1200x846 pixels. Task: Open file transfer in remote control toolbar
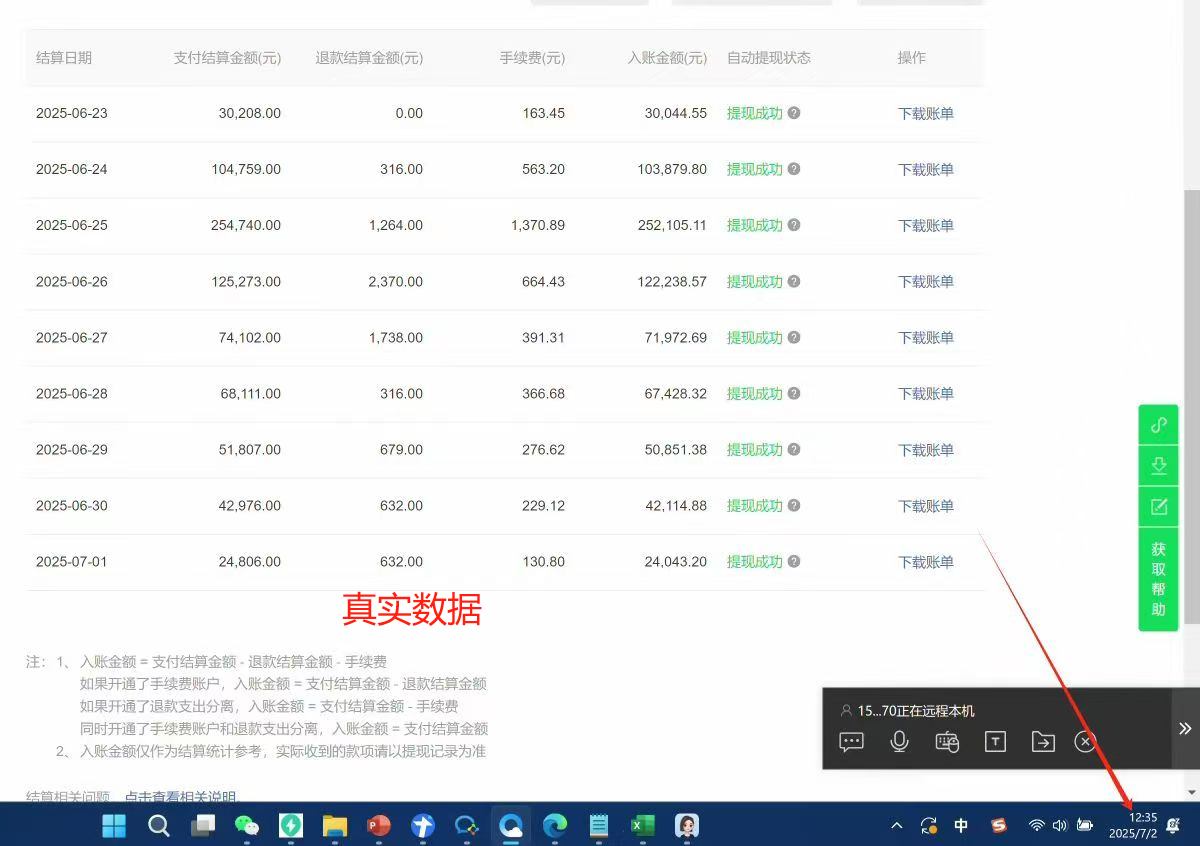pyautogui.click(x=1043, y=741)
